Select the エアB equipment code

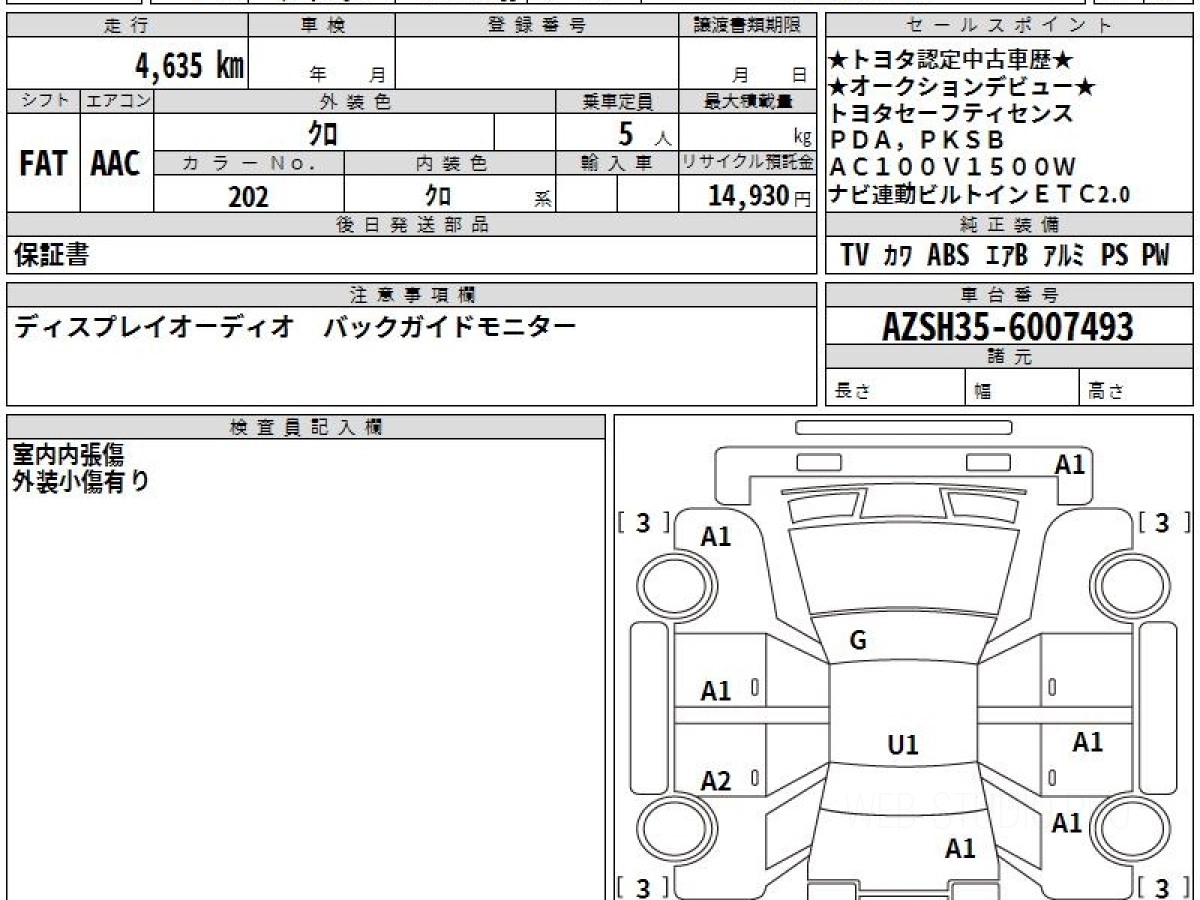pyautogui.click(x=1006, y=256)
